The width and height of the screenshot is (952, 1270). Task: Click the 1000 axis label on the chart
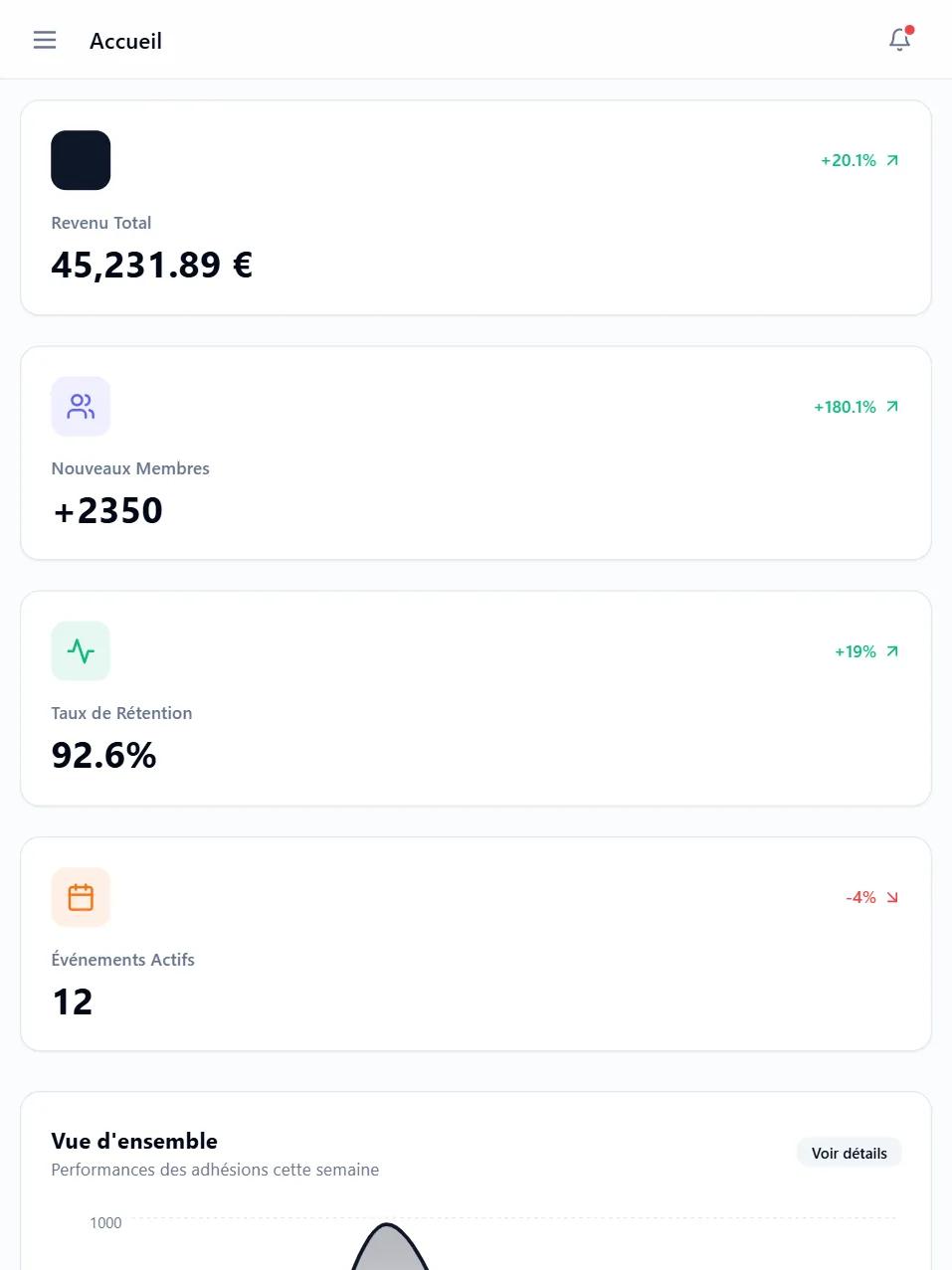[x=105, y=1223]
